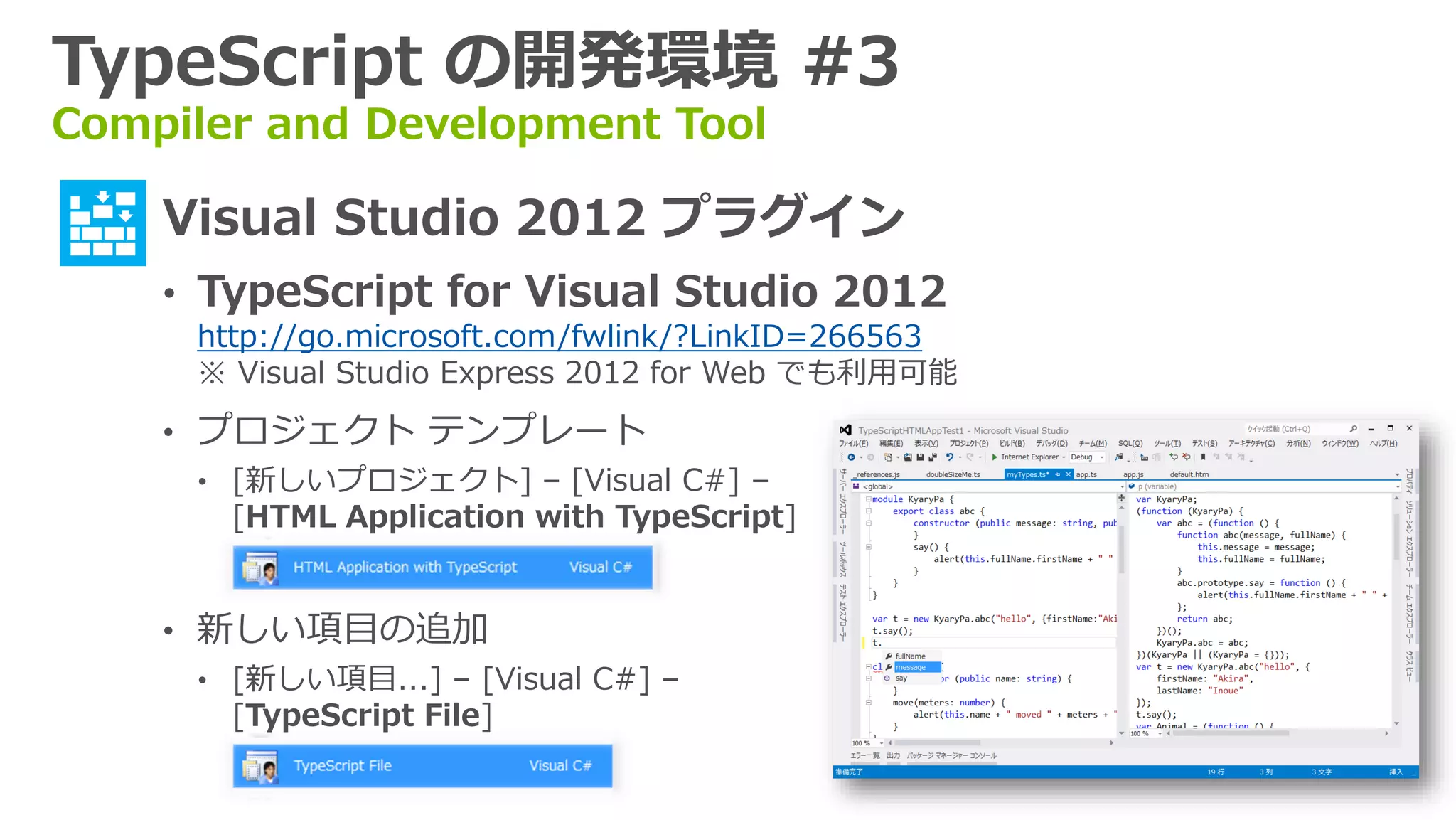Choose message in the IntelliSense list

[x=912, y=667]
